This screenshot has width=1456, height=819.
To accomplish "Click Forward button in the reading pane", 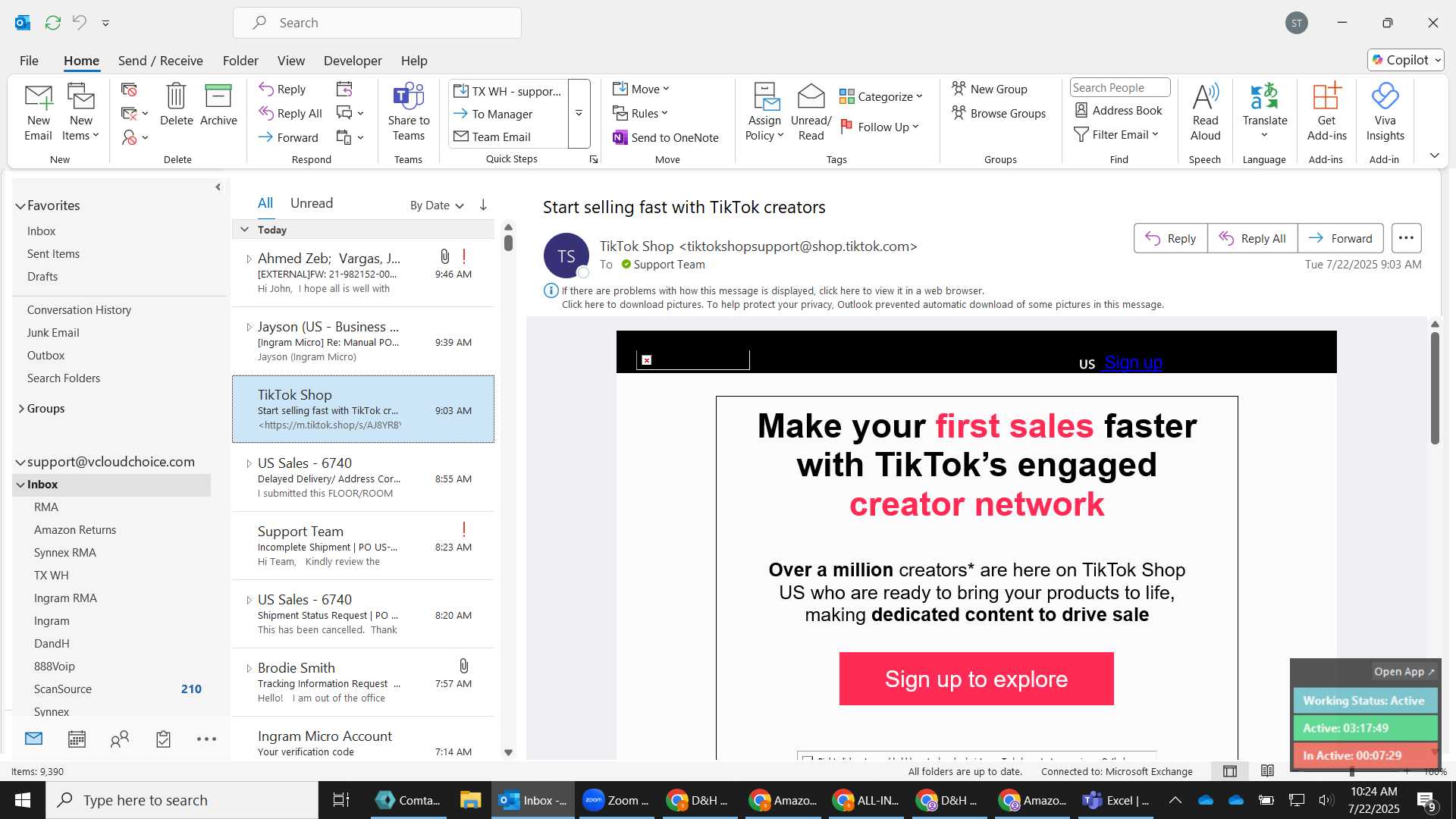I will click(1340, 238).
